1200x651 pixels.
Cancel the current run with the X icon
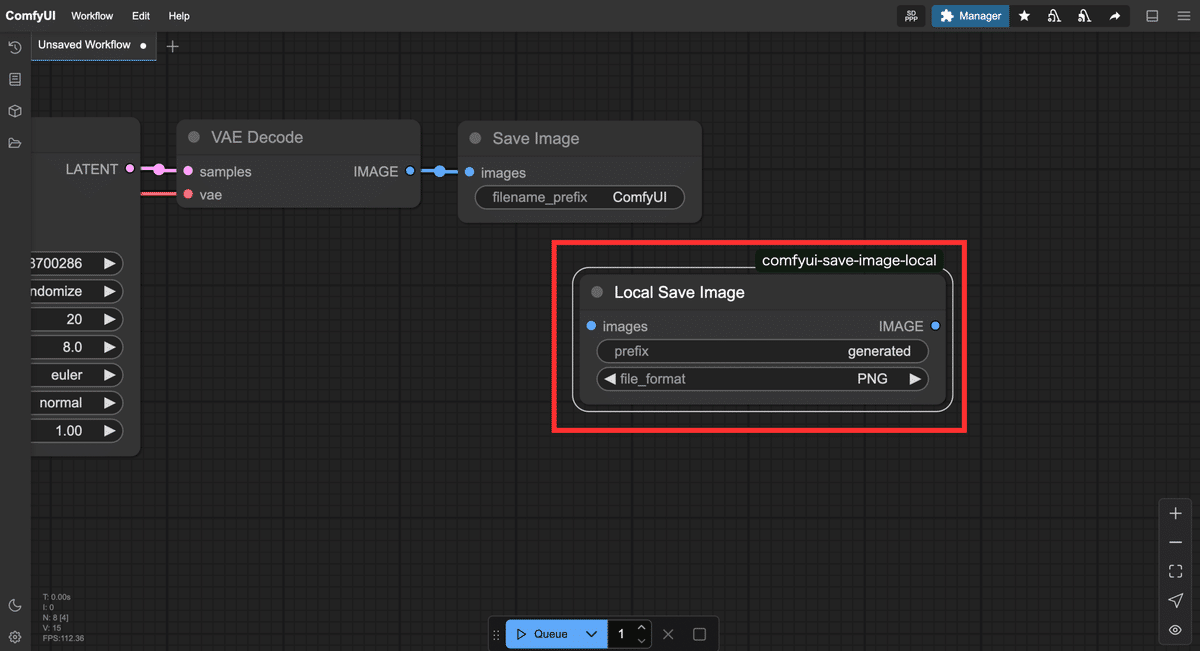pyautogui.click(x=669, y=634)
